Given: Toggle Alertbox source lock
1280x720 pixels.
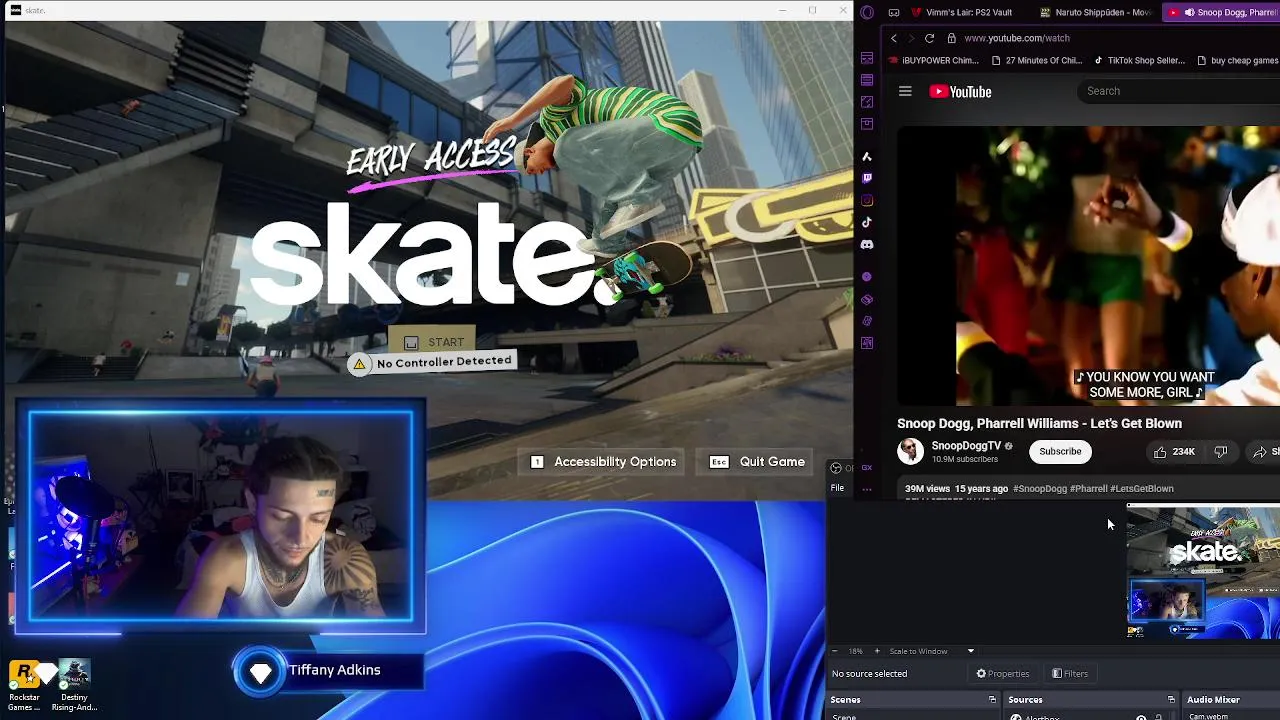Looking at the screenshot, I should tap(1159, 717).
